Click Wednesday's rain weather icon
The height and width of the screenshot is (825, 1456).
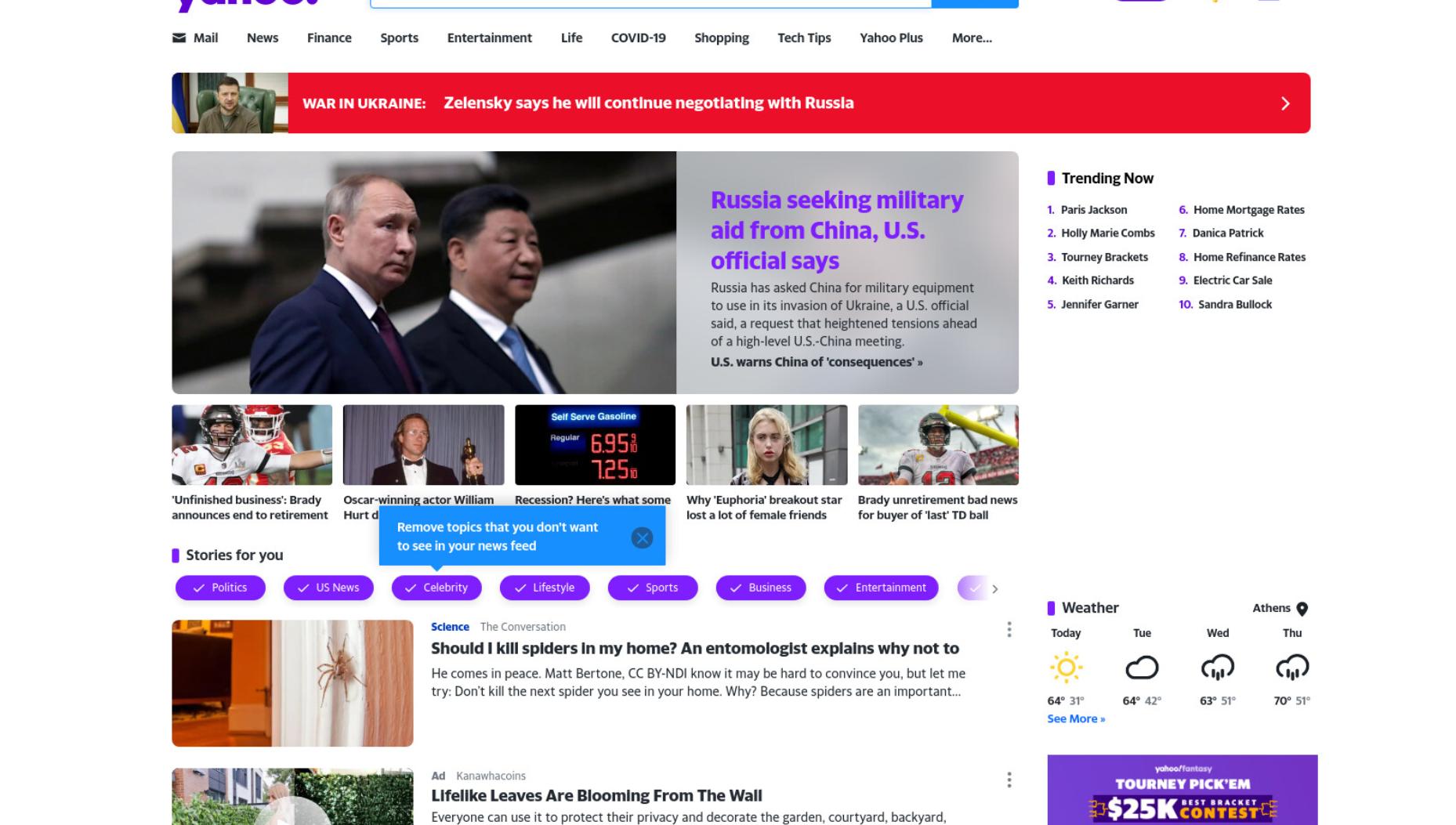pyautogui.click(x=1217, y=668)
